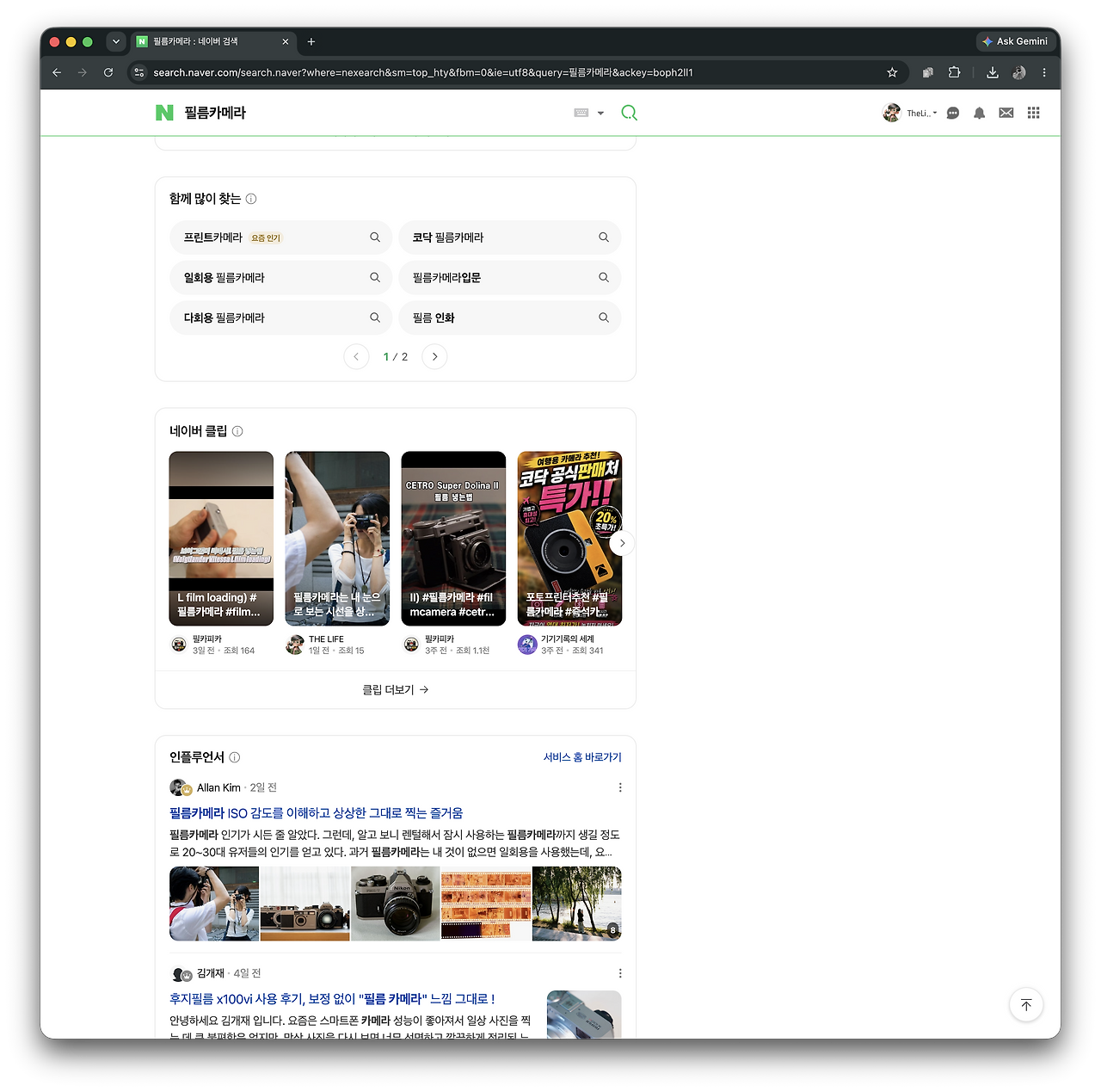The image size is (1101, 1092).
Task: Expand the keyboard input dropdown arrow
Action: 600,113
